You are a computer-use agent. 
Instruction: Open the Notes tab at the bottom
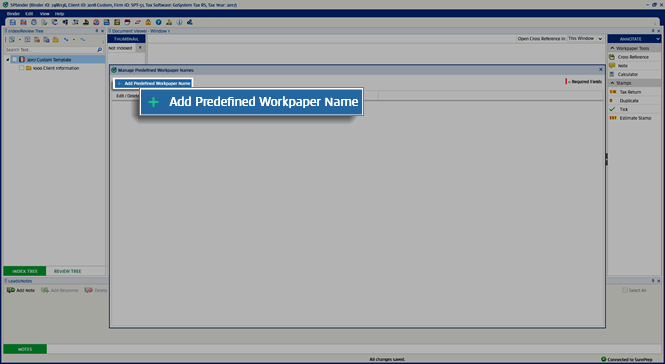pos(25,349)
